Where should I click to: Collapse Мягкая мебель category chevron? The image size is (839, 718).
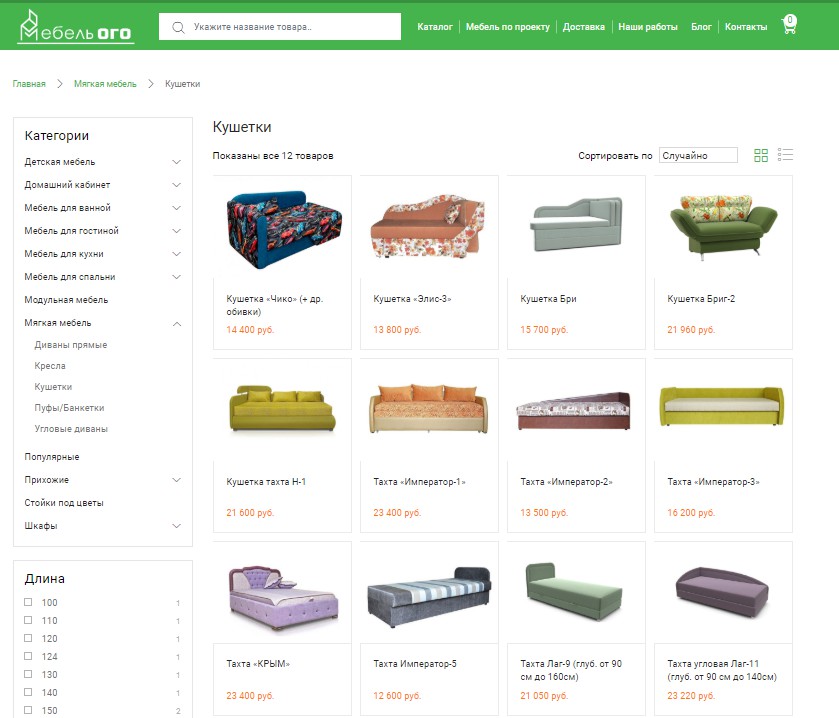click(176, 324)
